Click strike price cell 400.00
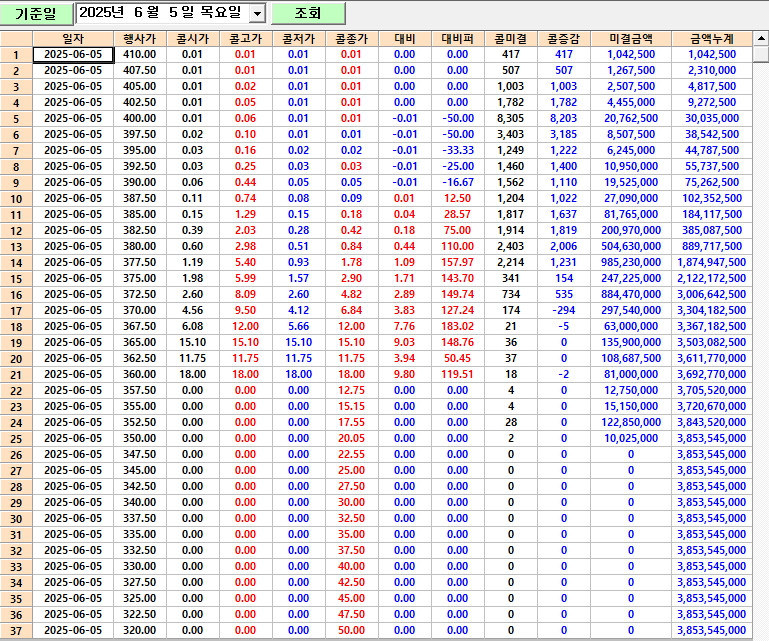769x641 pixels. click(139, 118)
